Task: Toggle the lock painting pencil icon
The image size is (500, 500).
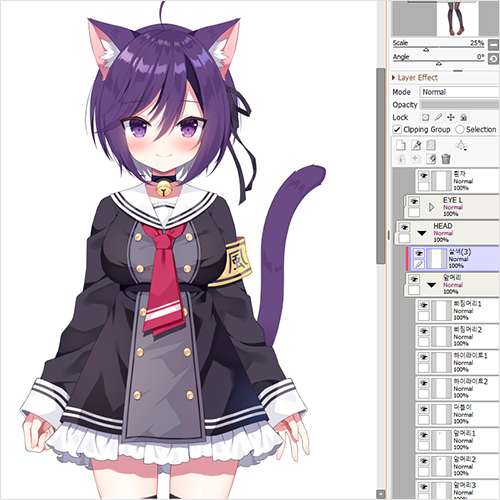Action: [x=438, y=117]
